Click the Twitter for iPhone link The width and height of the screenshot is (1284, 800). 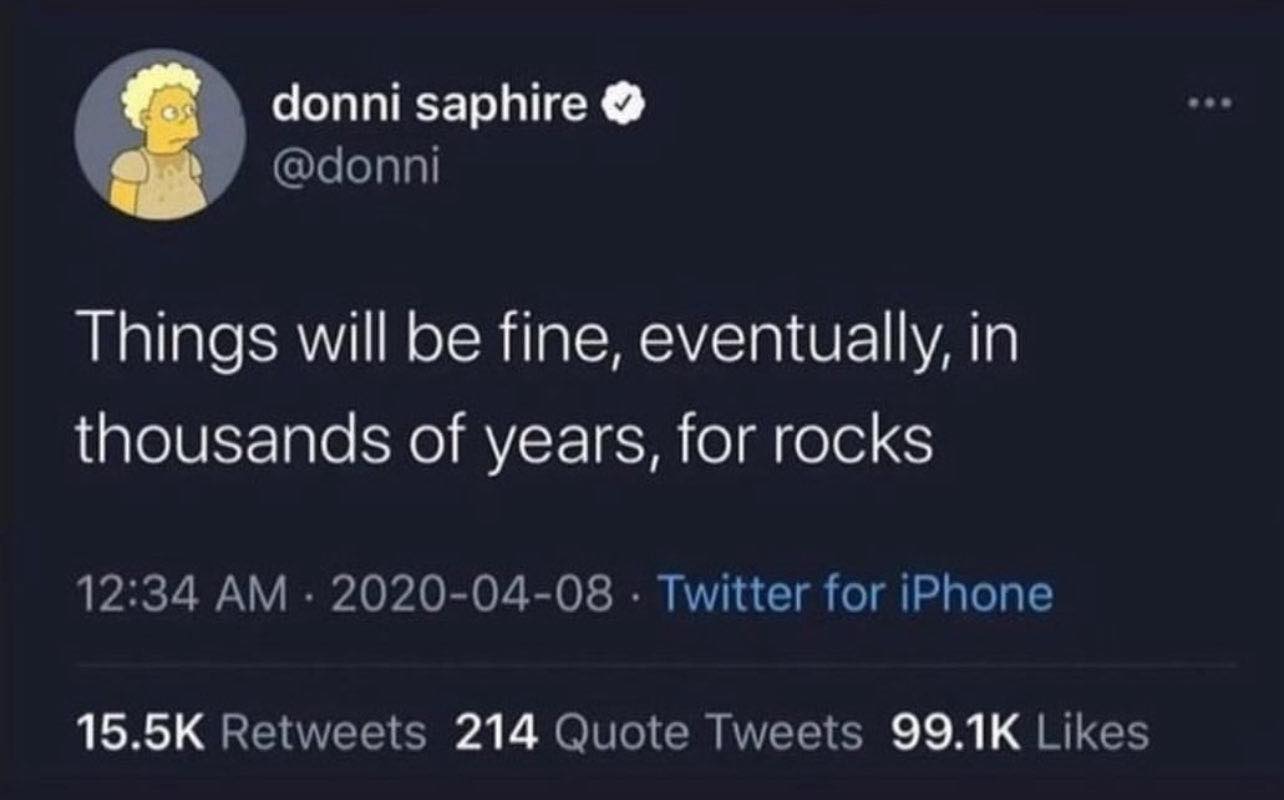click(x=860, y=592)
